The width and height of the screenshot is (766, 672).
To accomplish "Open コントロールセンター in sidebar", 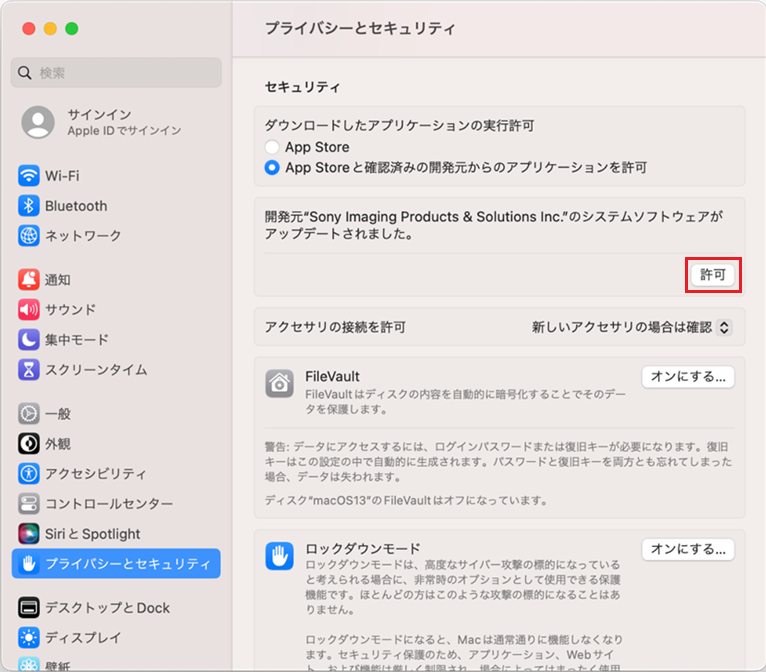I will click(108, 504).
